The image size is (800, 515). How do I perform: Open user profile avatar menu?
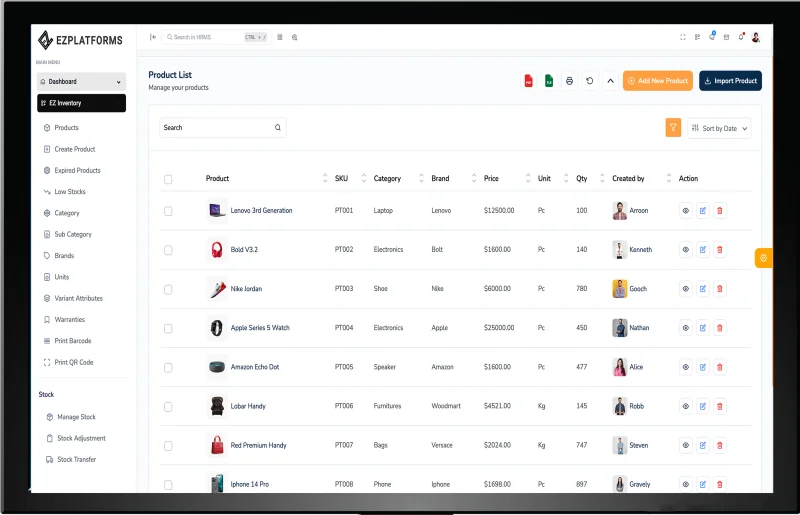756,37
